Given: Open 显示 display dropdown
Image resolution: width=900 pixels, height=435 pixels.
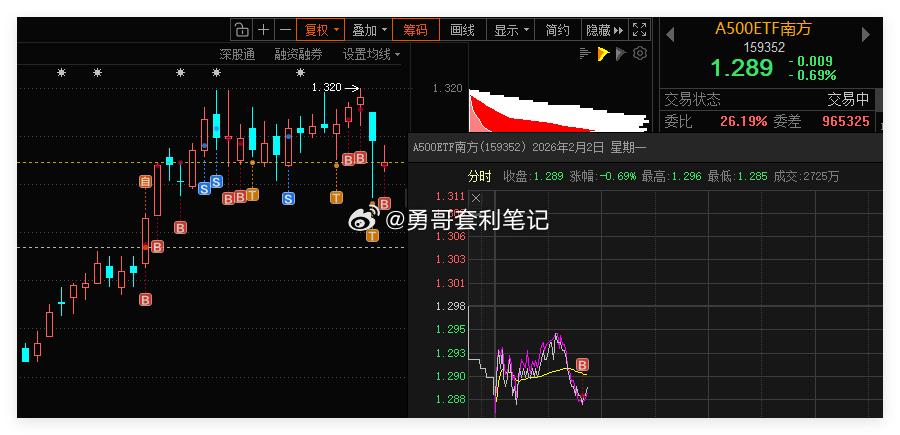Looking at the screenshot, I should [511, 30].
